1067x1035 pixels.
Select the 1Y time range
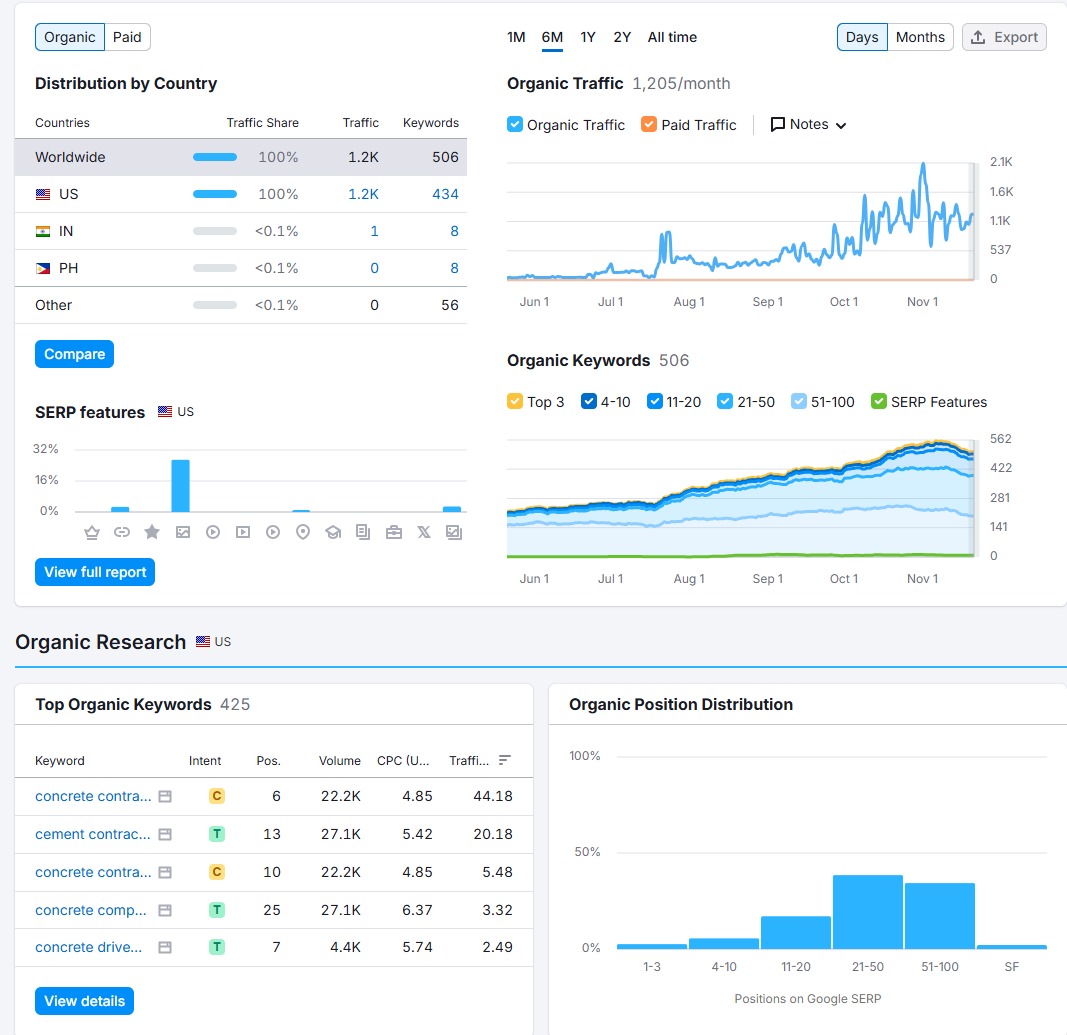(x=588, y=38)
